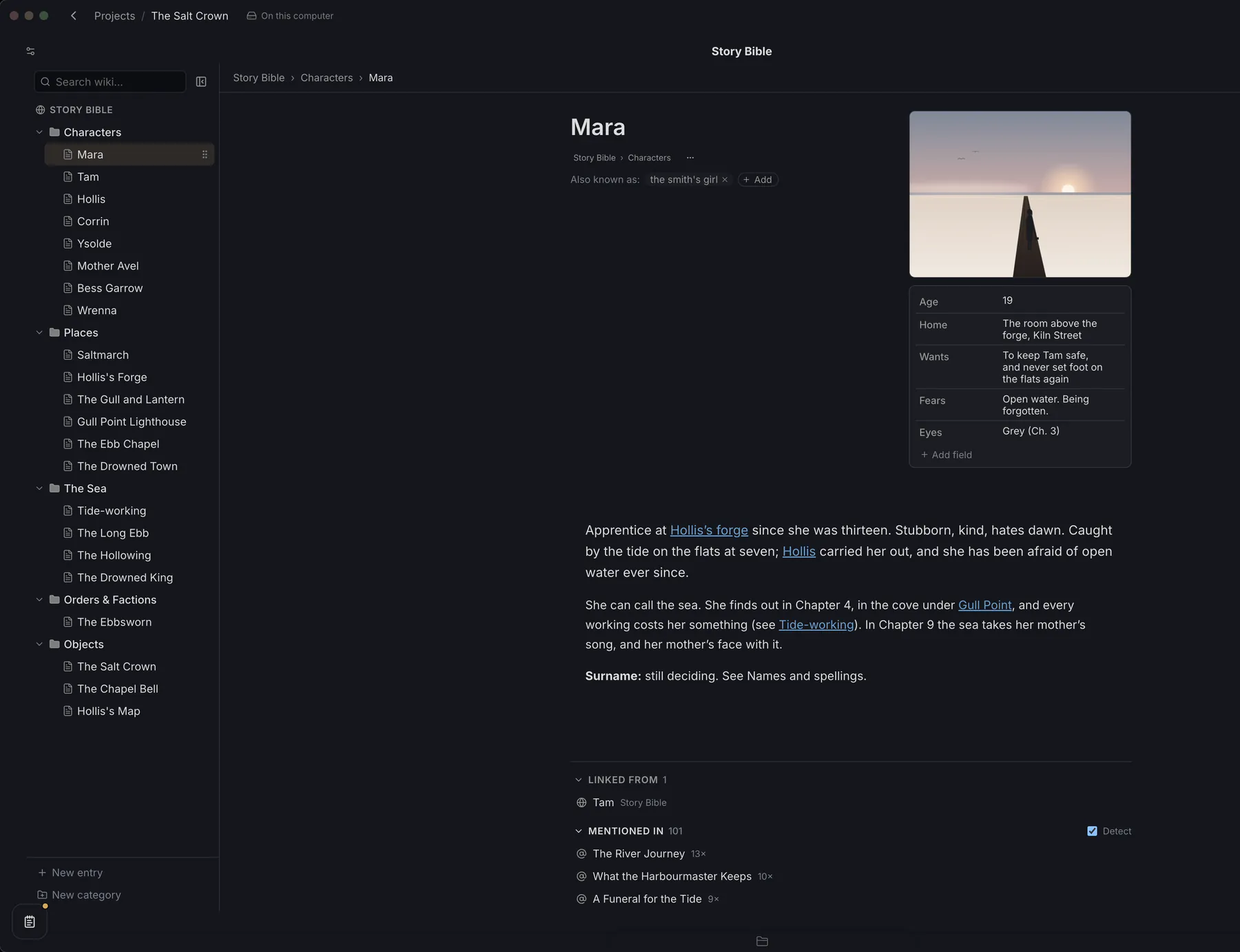Collapse the Objects folder chevron

[39, 644]
